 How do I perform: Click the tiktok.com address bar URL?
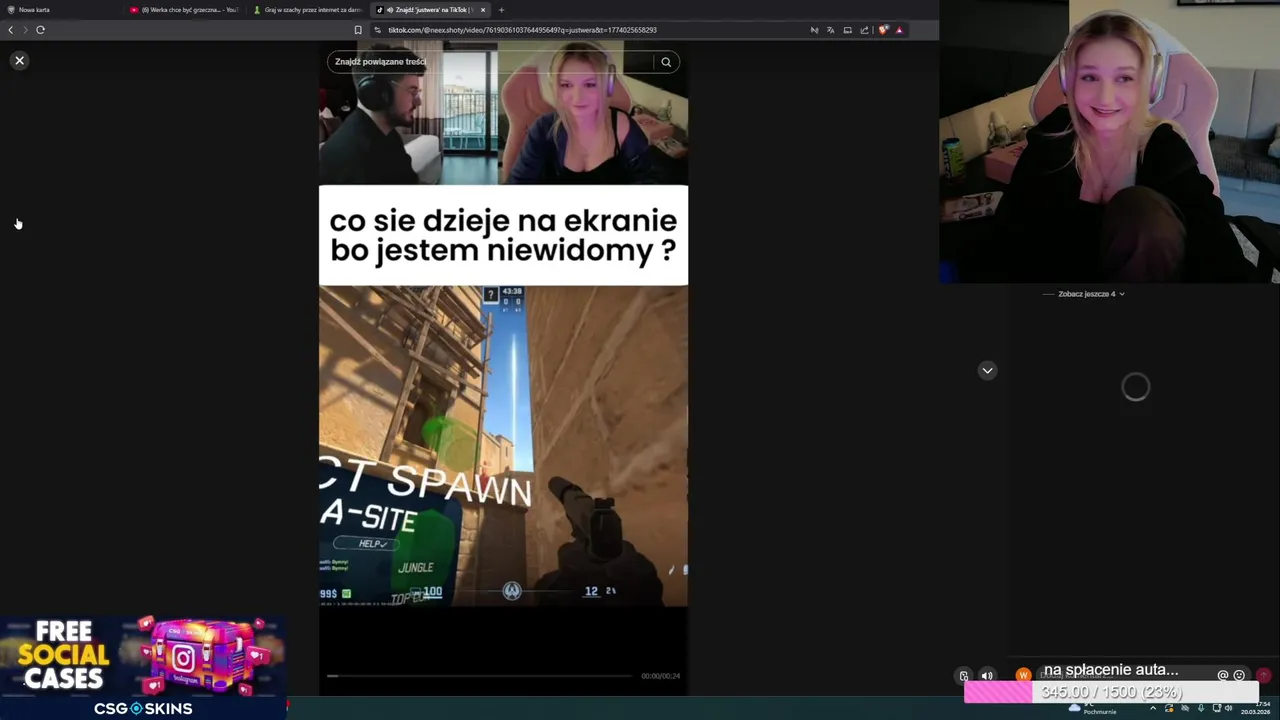click(522, 30)
